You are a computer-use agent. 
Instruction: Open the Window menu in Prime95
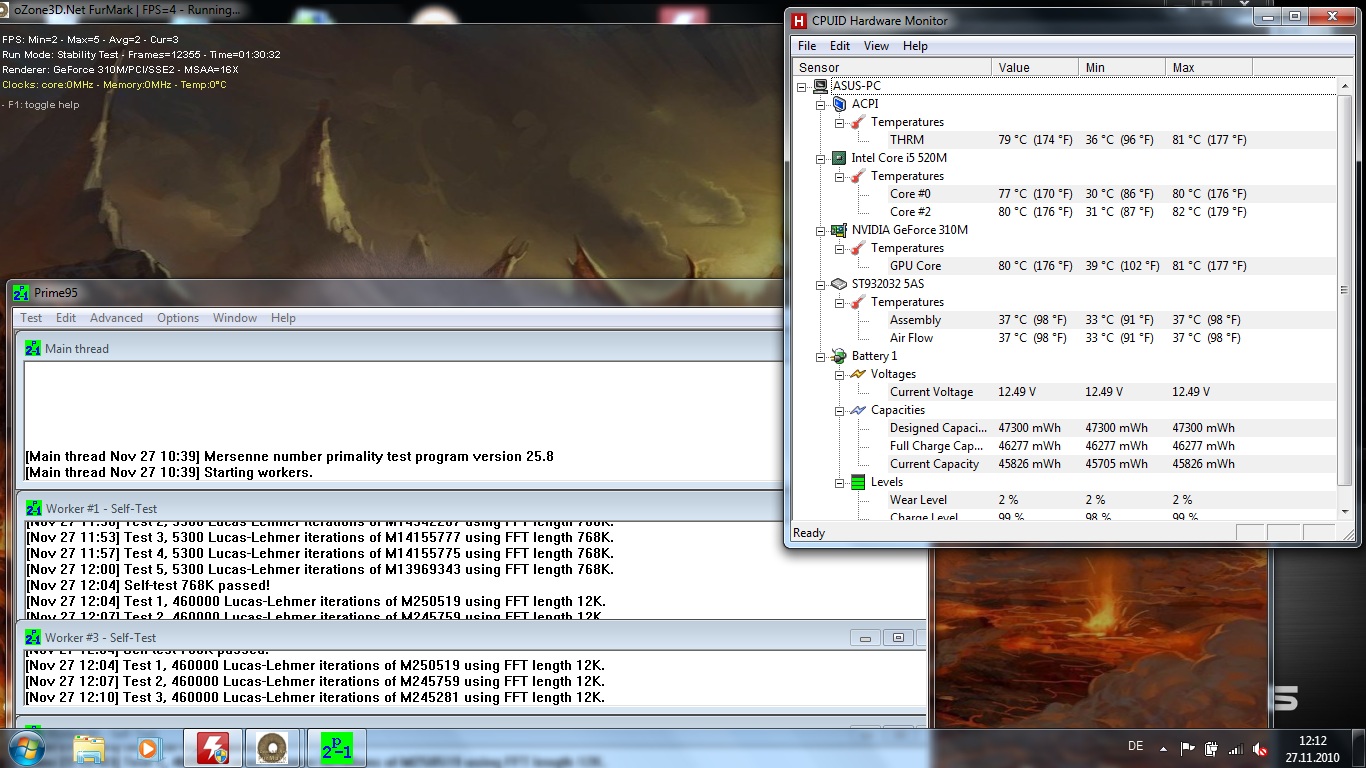(235, 318)
